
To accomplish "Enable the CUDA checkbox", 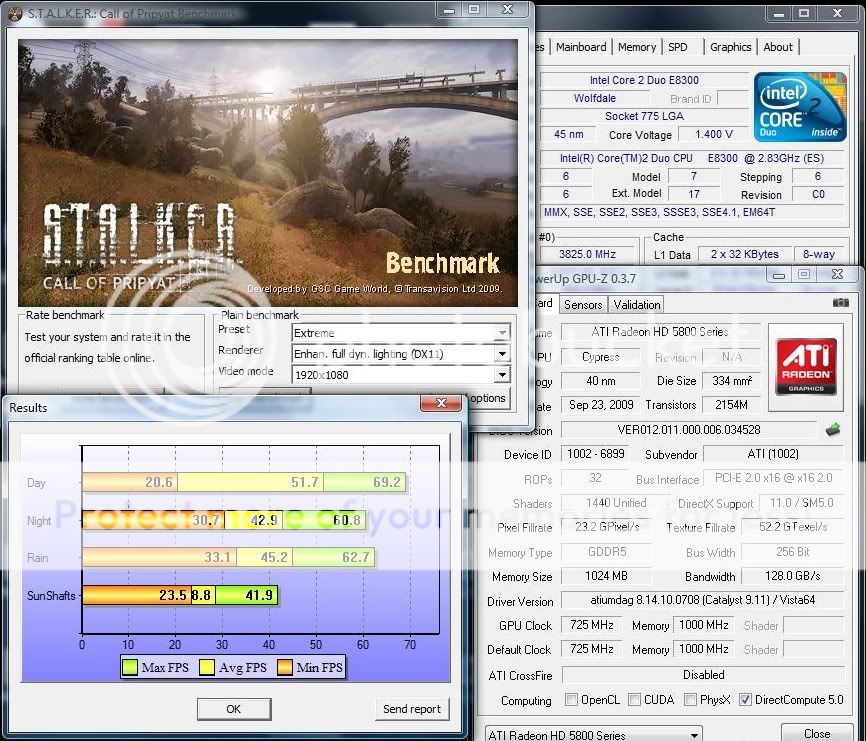I will (633, 700).
